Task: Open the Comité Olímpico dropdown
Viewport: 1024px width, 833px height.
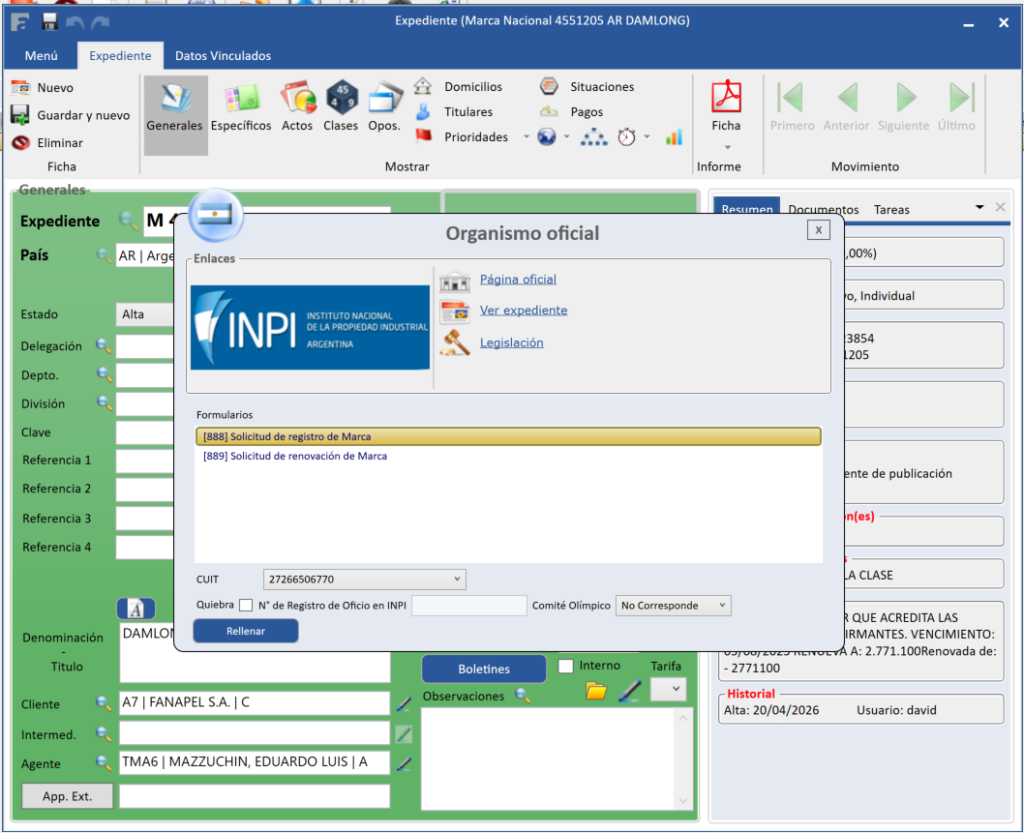Action: point(723,605)
